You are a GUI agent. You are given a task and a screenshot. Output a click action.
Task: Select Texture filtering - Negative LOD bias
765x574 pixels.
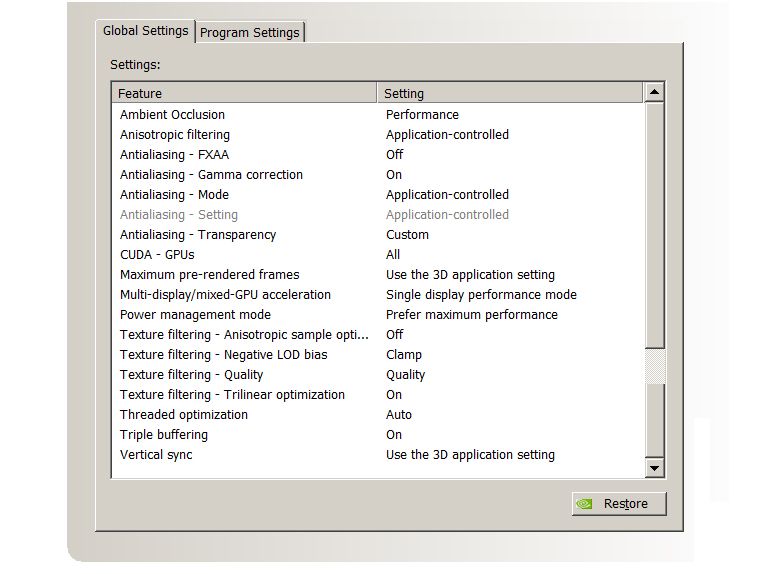pos(223,355)
